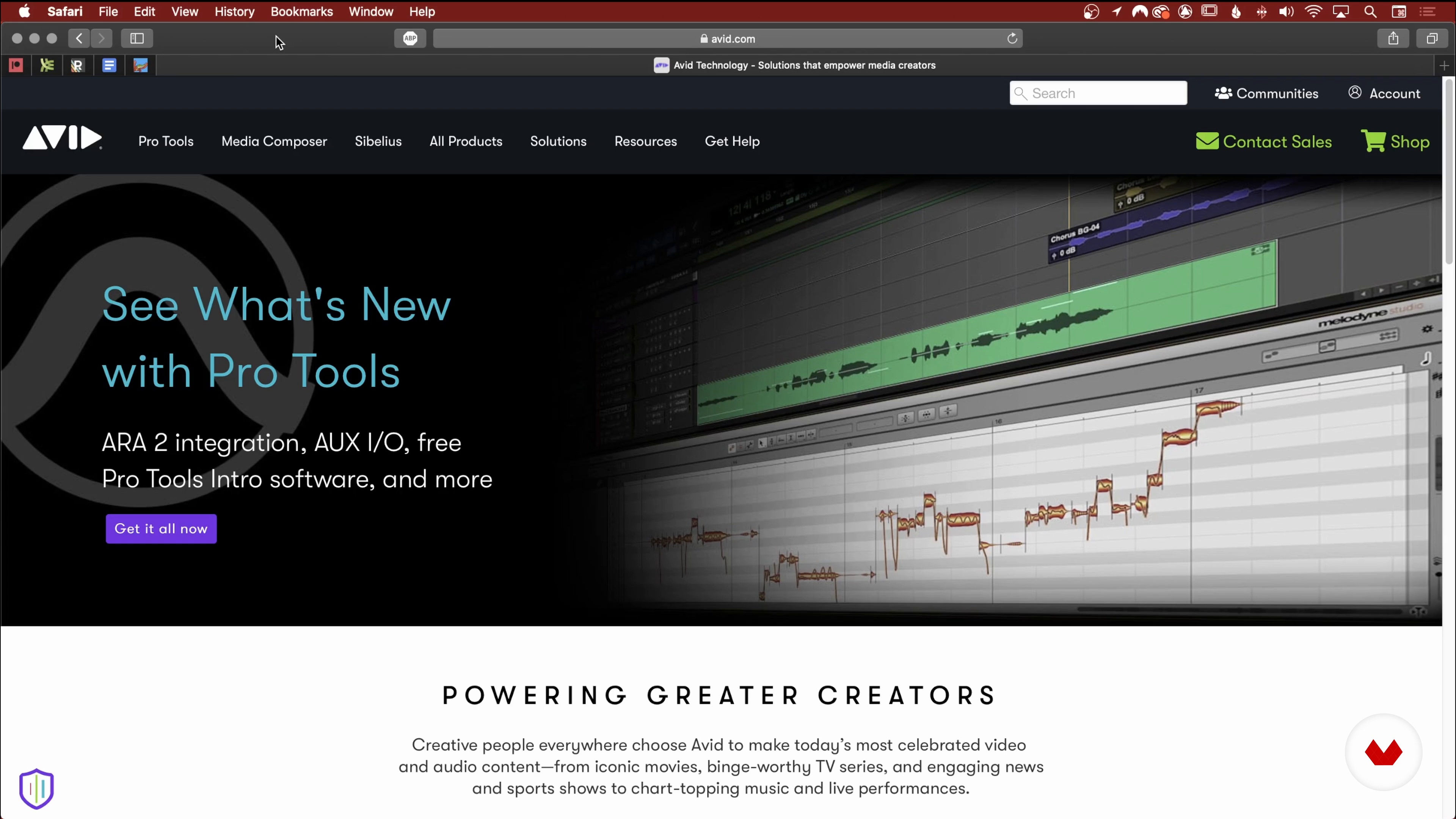The image size is (1456, 819).
Task: Click the command-key window menu bar icon
Action: [x=1399, y=11]
